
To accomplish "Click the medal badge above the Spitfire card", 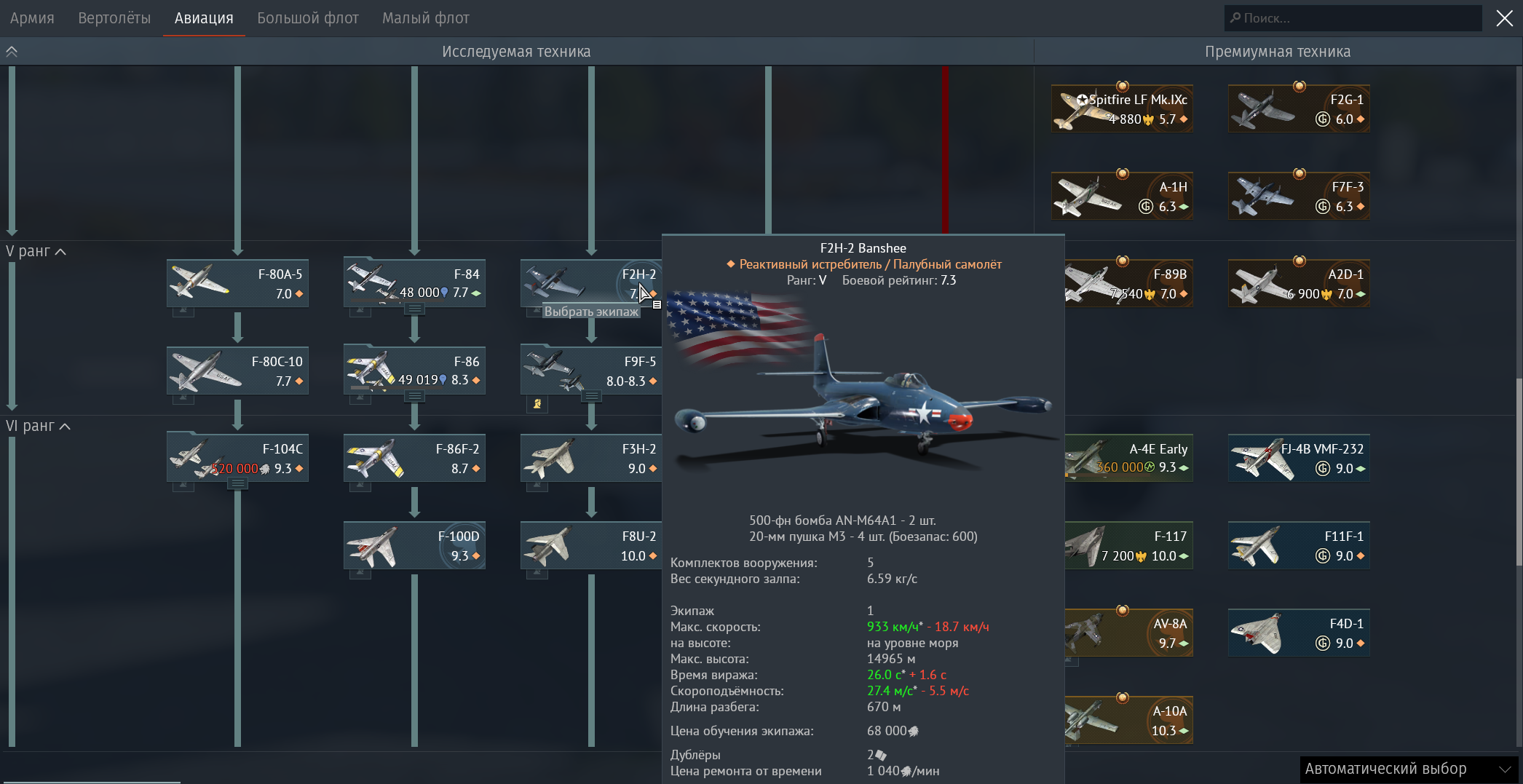I will coord(1123,86).
